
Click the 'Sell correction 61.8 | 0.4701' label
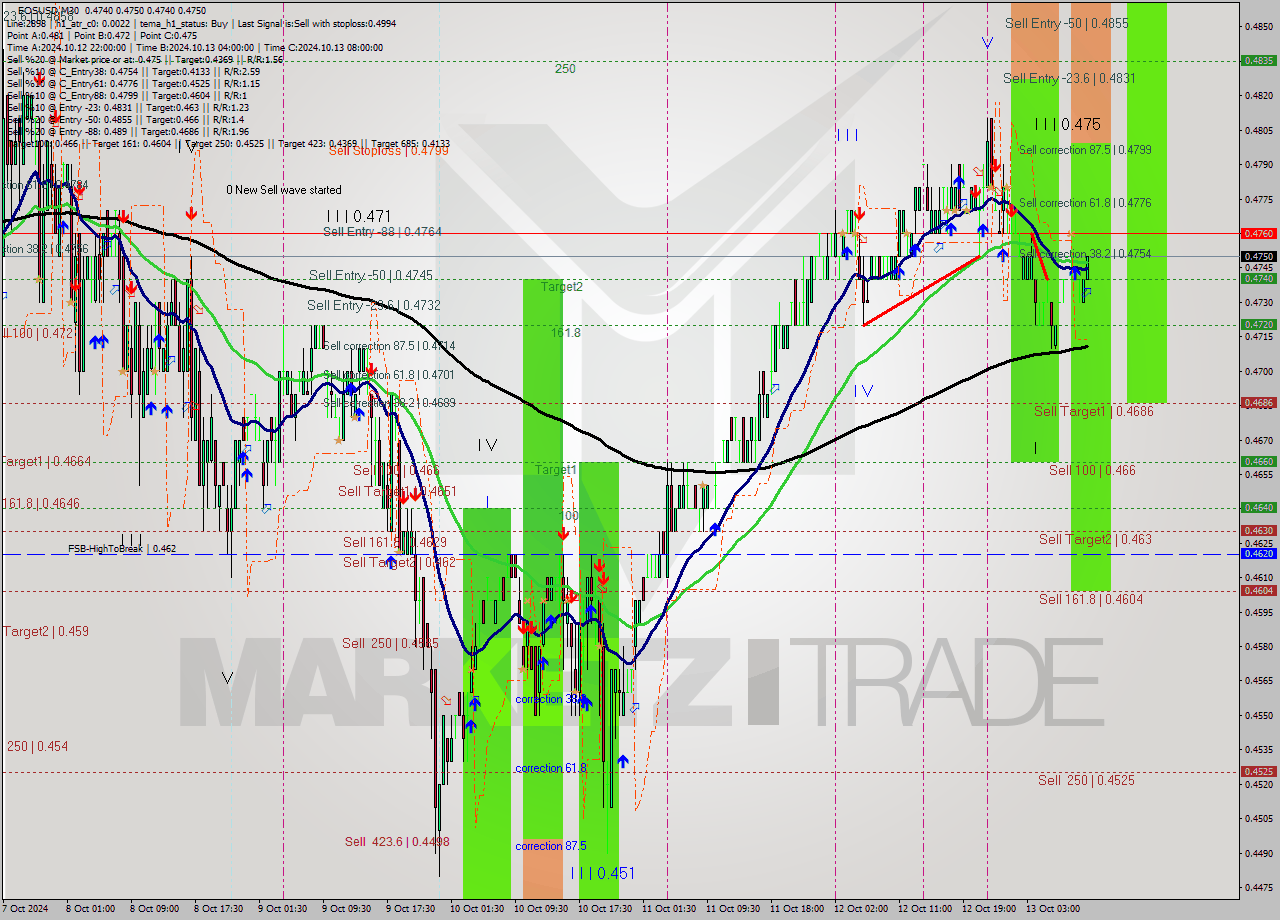click(x=388, y=375)
